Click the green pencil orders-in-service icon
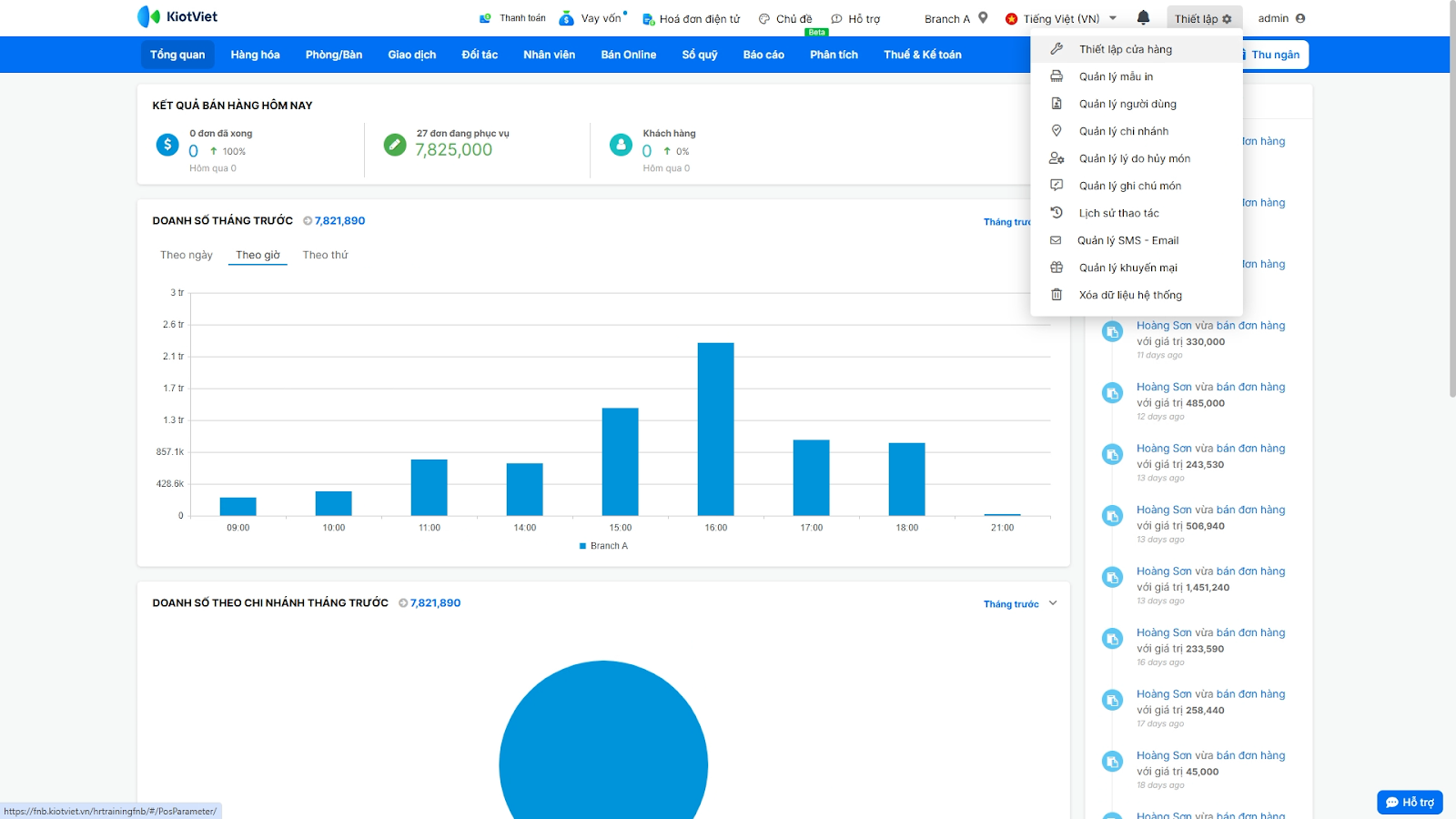 click(395, 145)
